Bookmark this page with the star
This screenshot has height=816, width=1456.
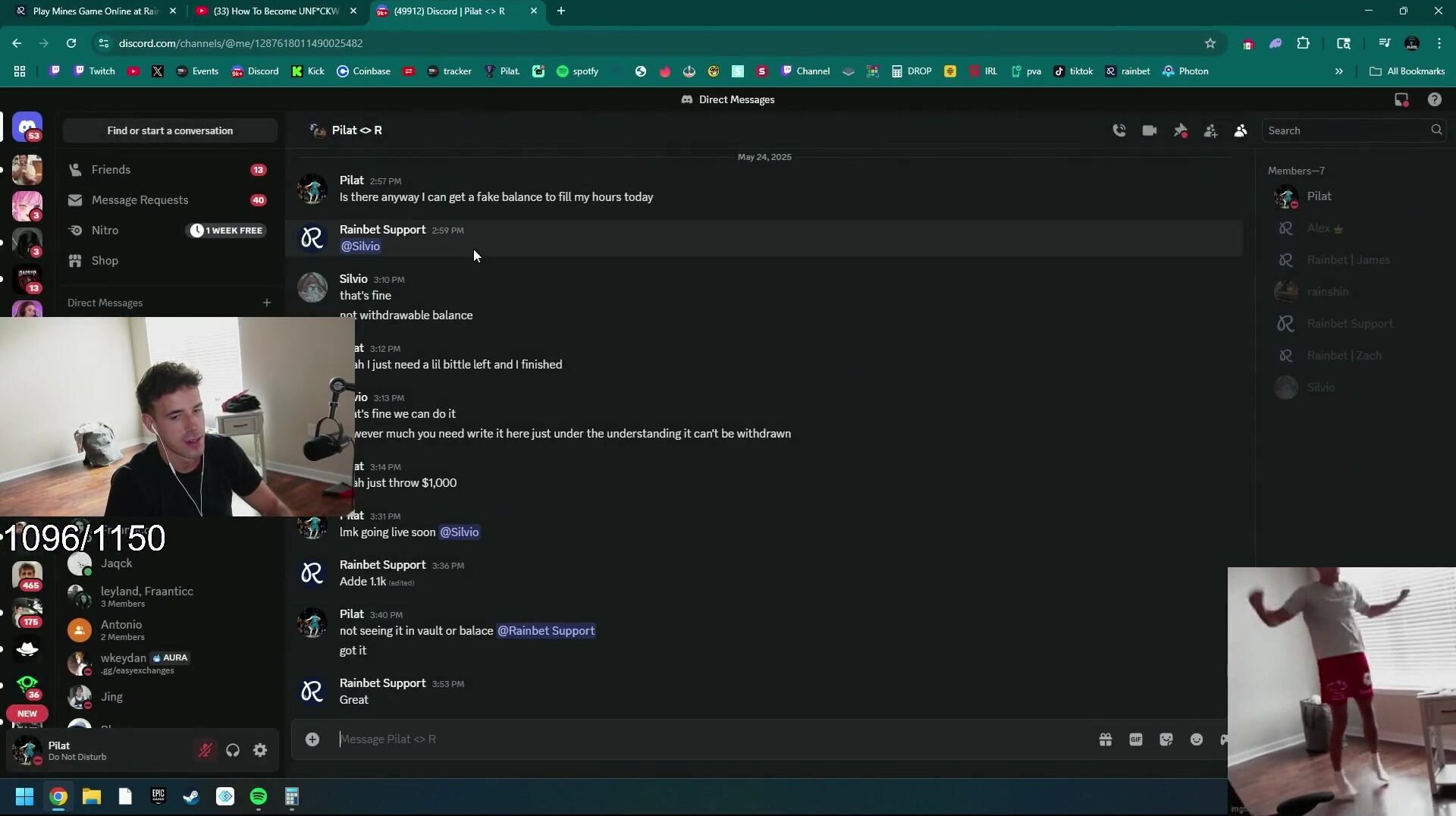pyautogui.click(x=1210, y=43)
